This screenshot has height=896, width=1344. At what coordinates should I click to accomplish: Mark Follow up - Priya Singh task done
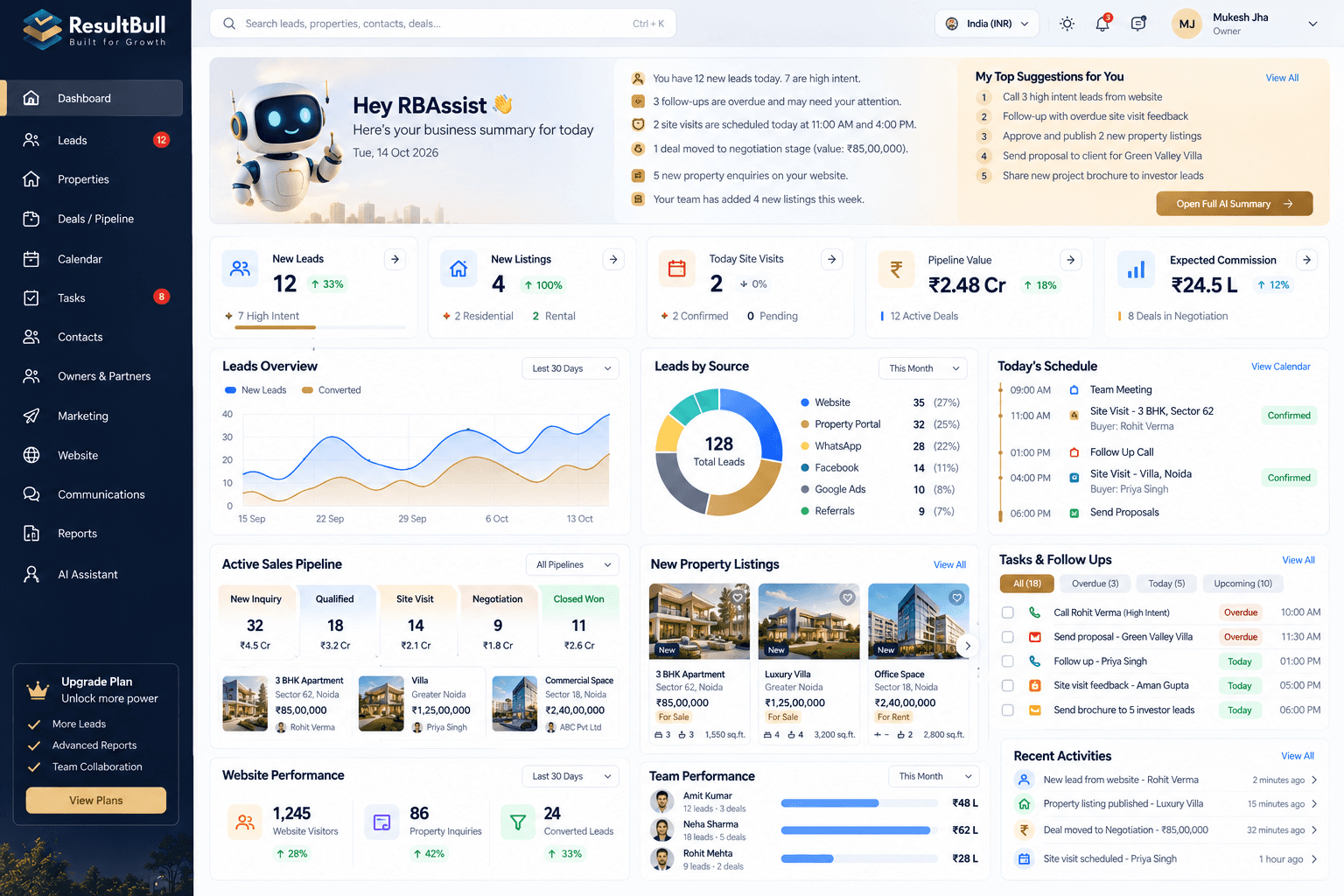[x=1008, y=661]
